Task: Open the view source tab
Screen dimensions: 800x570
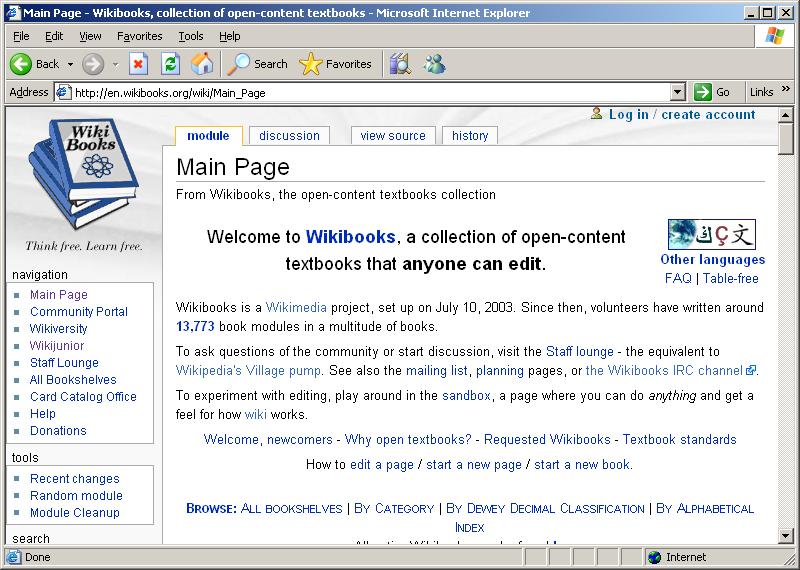Action: click(x=393, y=136)
